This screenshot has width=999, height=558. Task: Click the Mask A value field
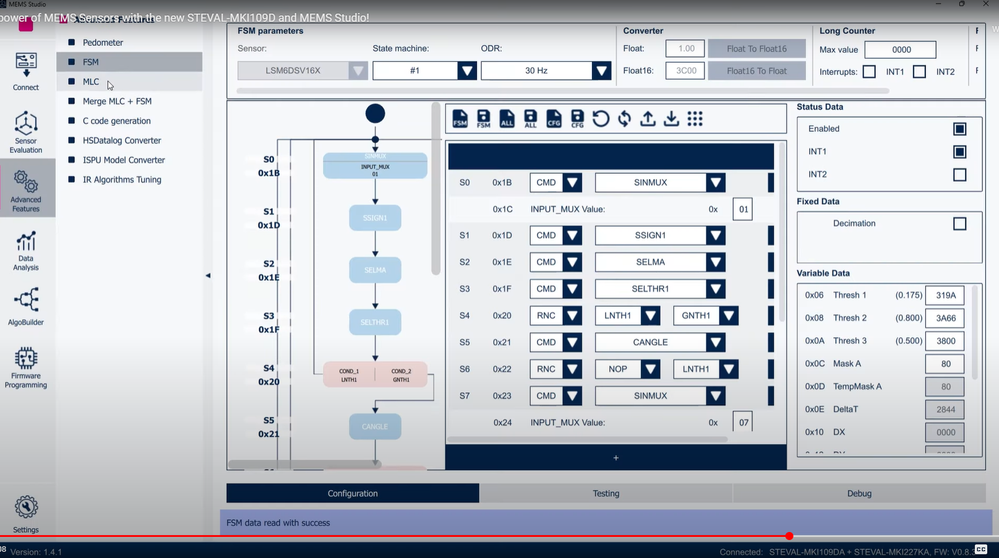point(945,364)
